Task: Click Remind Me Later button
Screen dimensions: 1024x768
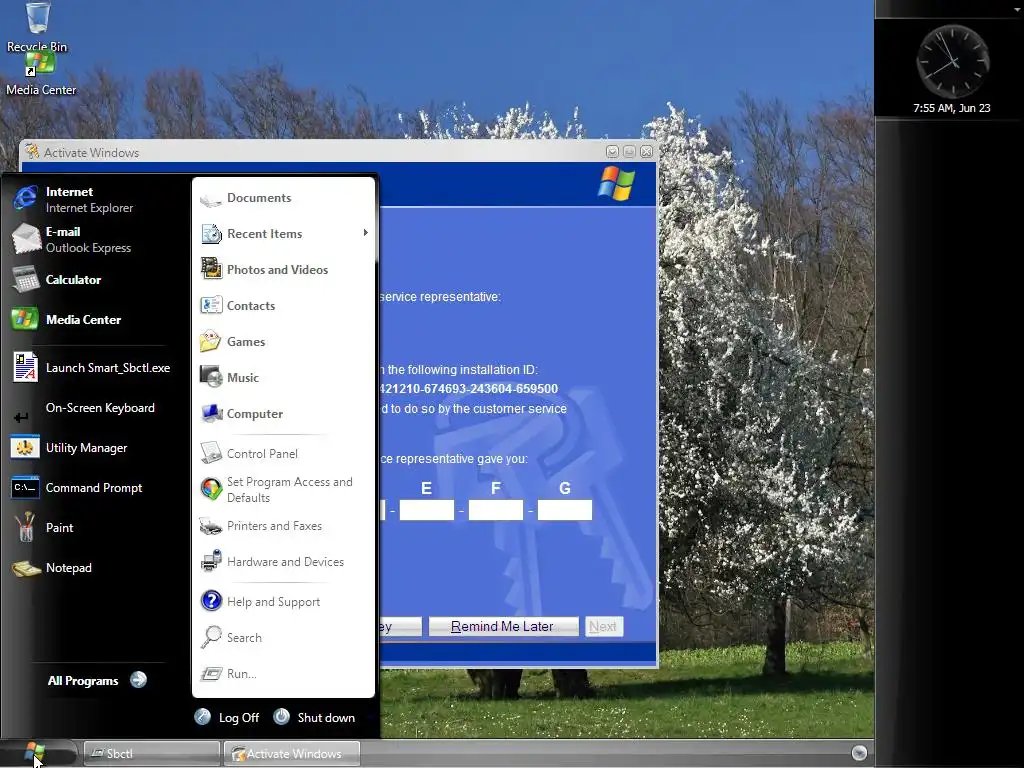Action: click(503, 626)
